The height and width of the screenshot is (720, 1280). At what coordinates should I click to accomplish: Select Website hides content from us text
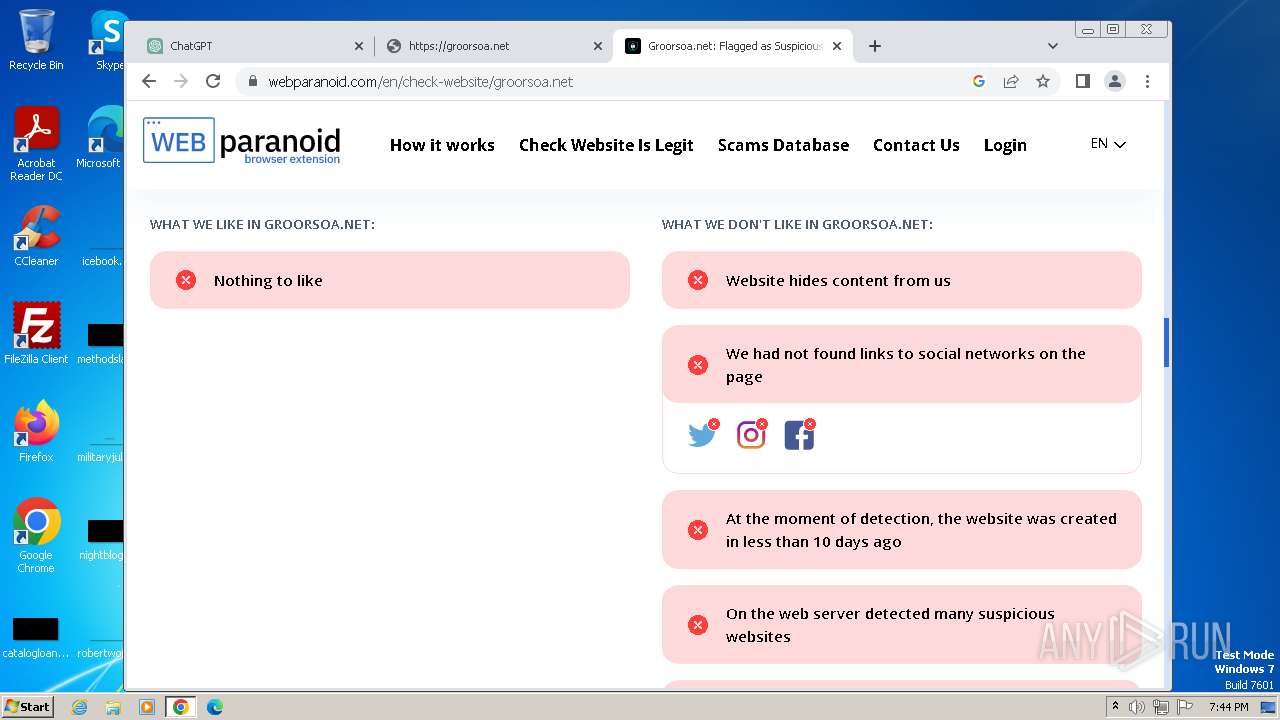[838, 281]
